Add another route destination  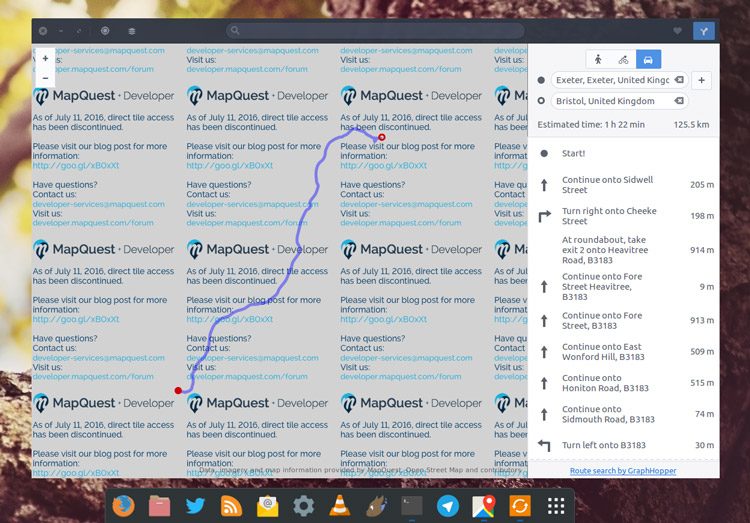click(702, 80)
